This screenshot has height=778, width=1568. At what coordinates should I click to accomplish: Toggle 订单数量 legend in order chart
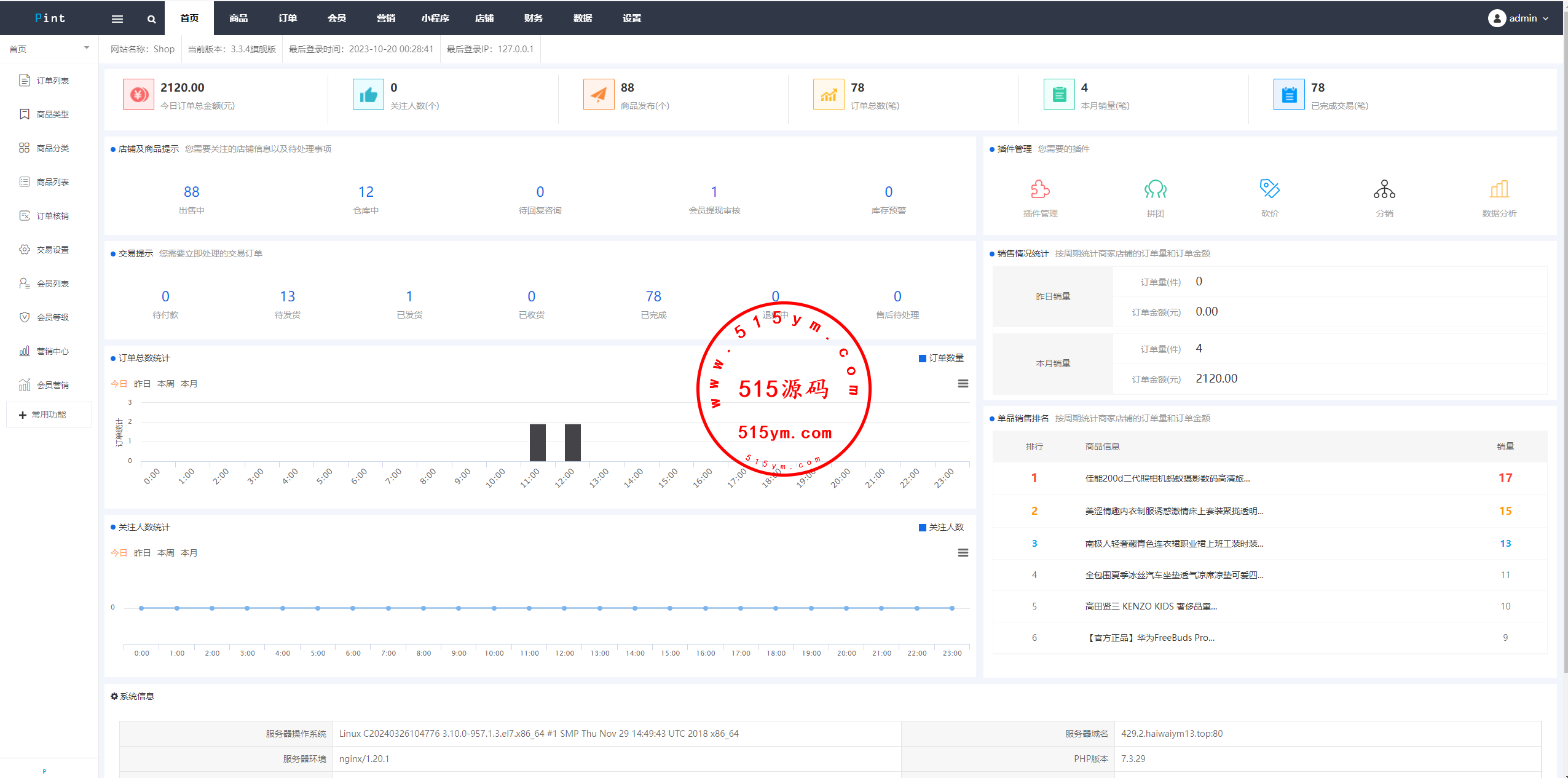tap(940, 358)
